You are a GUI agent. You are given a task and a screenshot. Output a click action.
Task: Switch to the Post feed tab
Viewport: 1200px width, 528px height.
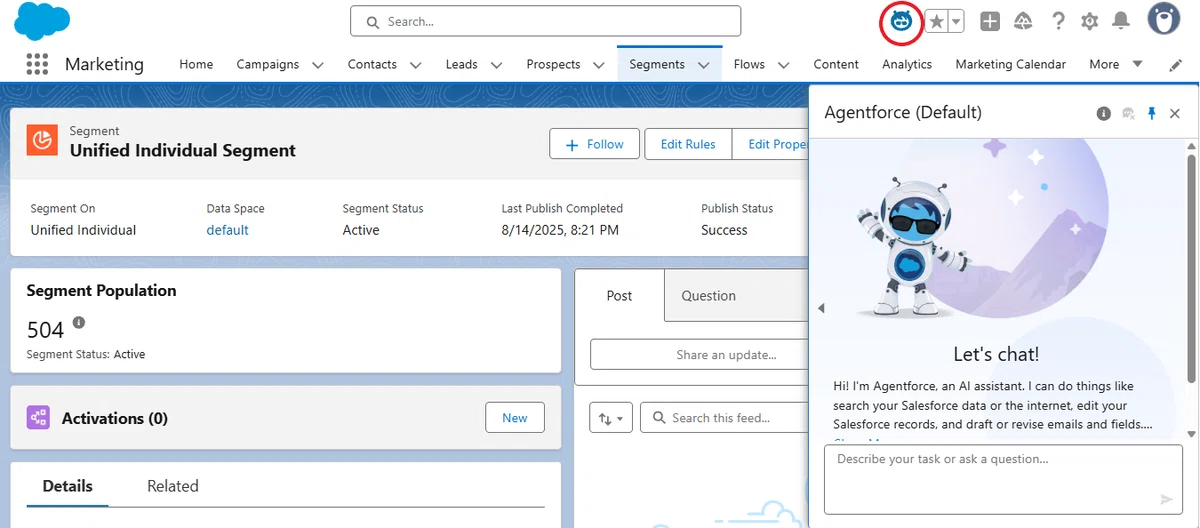pyautogui.click(x=619, y=296)
